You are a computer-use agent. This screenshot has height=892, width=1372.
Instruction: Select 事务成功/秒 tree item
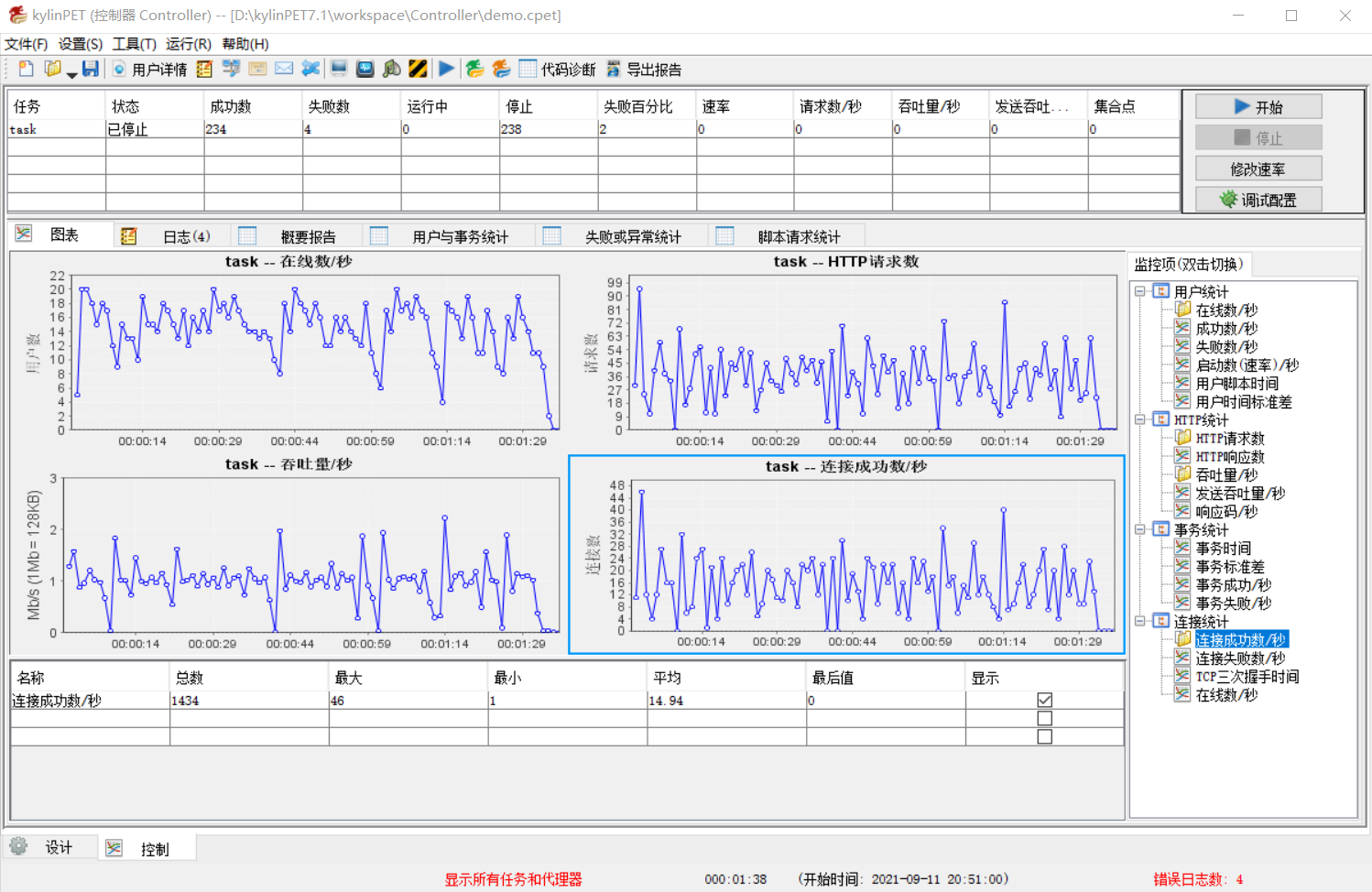click(1234, 584)
